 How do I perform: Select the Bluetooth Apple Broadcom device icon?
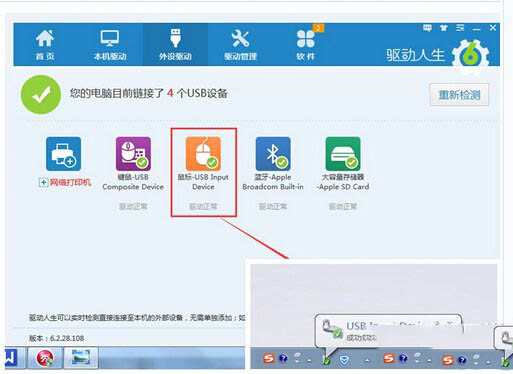click(x=273, y=154)
